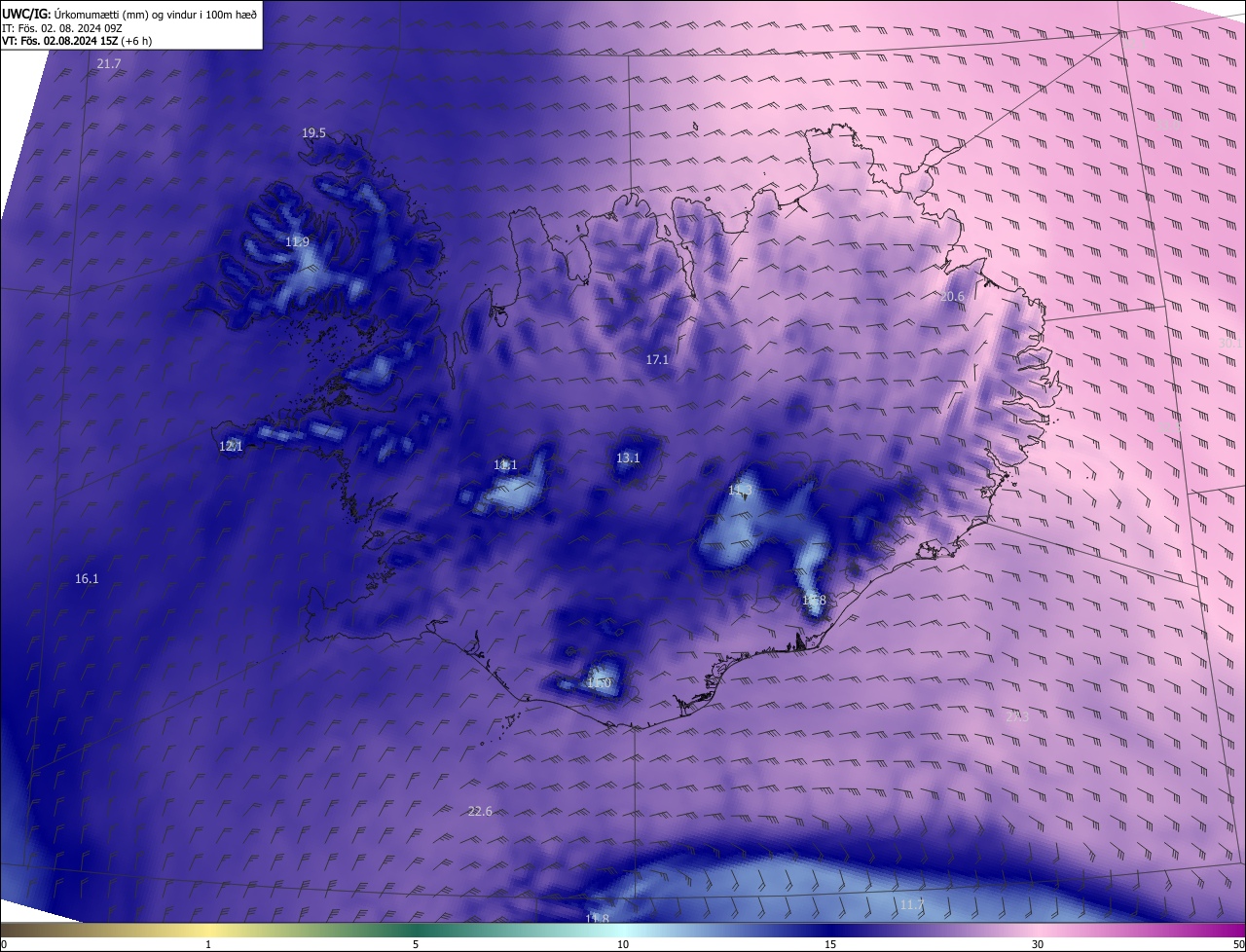Click colour scale tick label 15
The height and width of the screenshot is (952, 1246).
coord(830,944)
